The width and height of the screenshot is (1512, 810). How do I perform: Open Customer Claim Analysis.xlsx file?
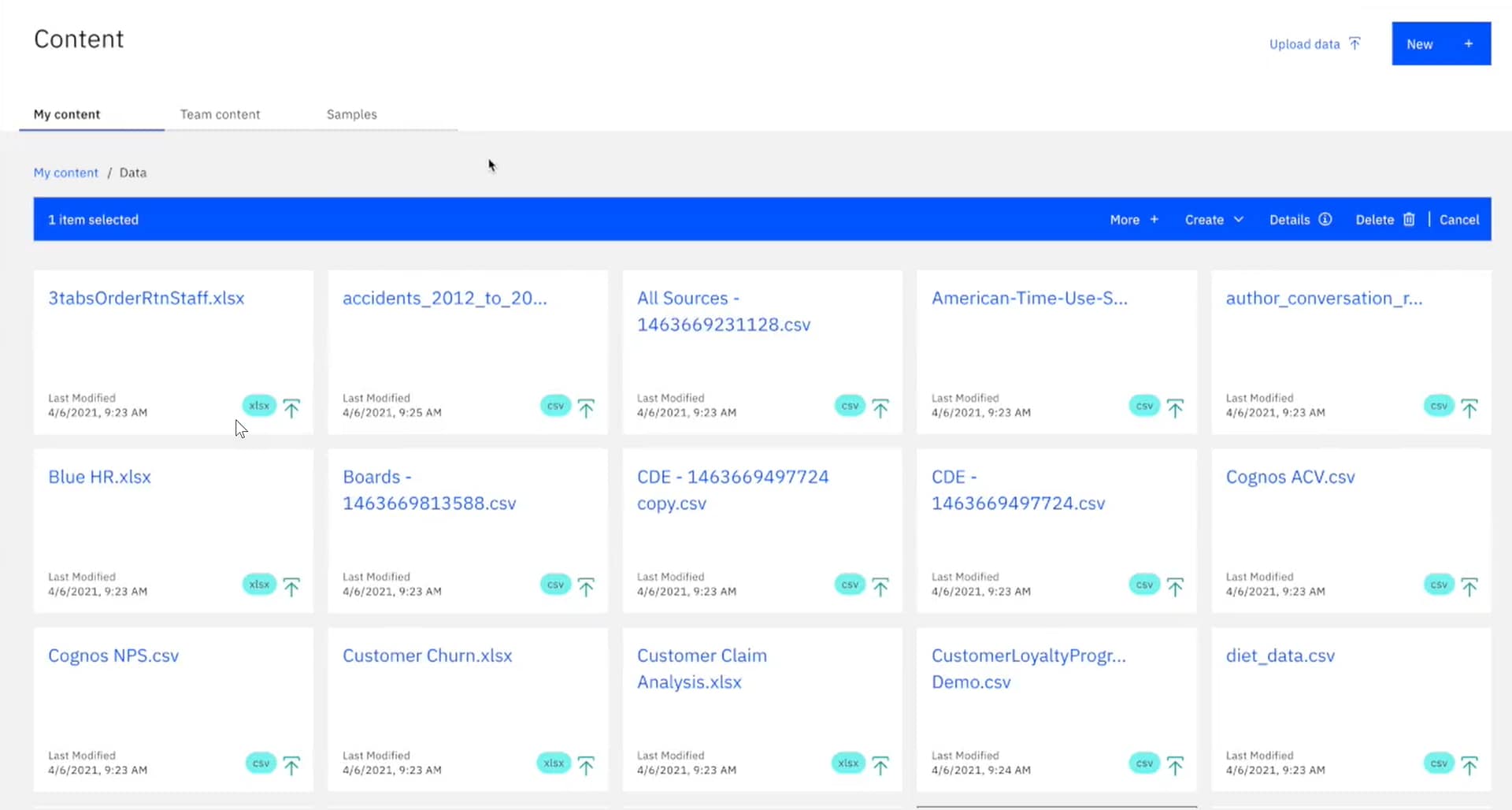click(701, 668)
